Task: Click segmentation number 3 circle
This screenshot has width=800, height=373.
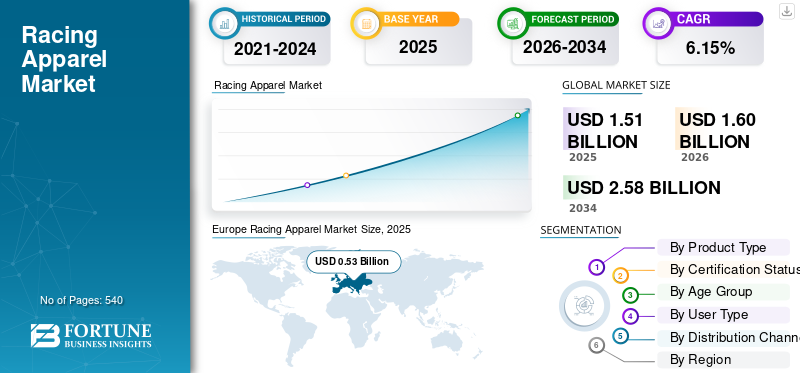Action: [x=631, y=295]
